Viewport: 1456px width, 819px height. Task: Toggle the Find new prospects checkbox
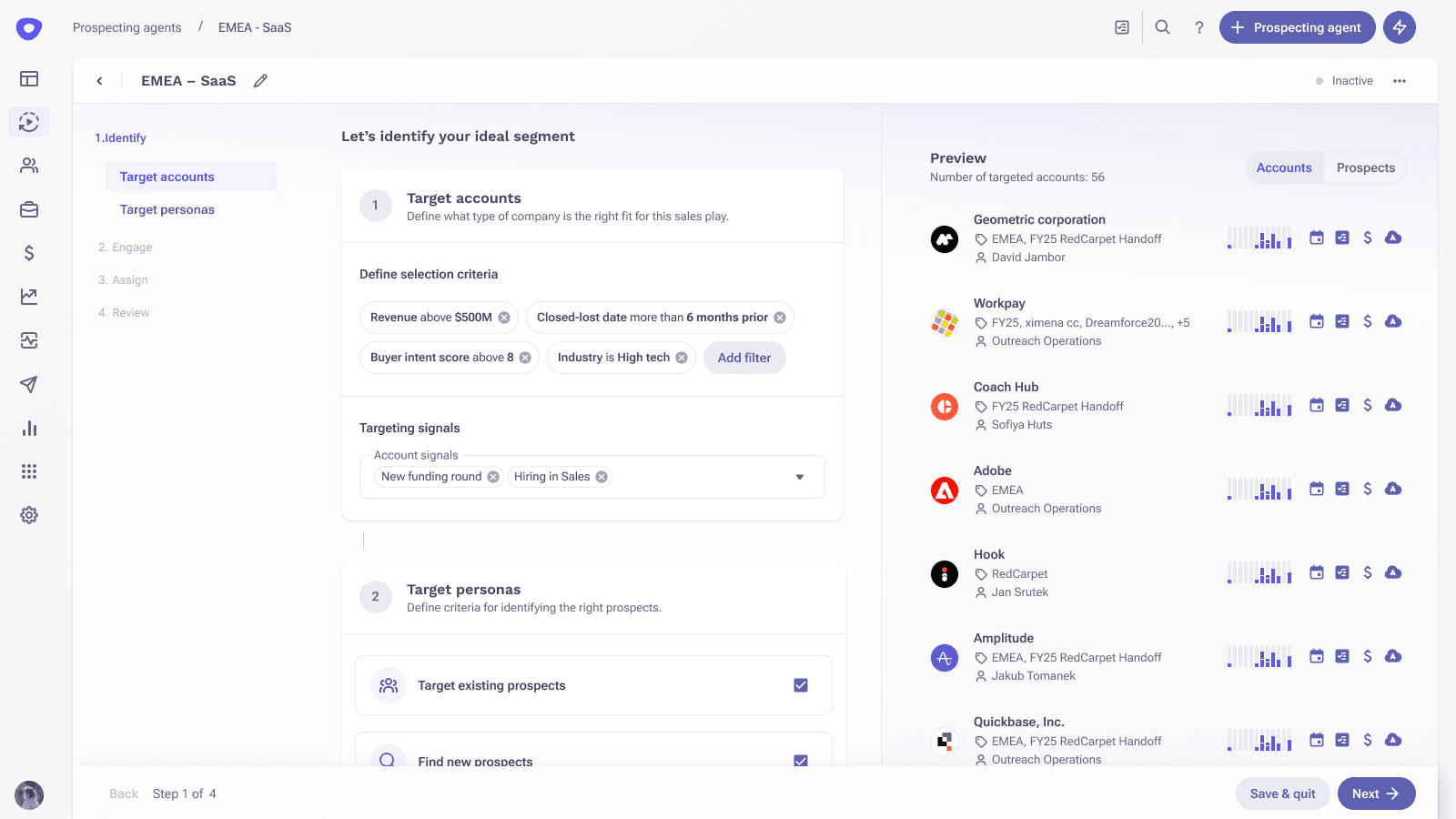(x=801, y=760)
